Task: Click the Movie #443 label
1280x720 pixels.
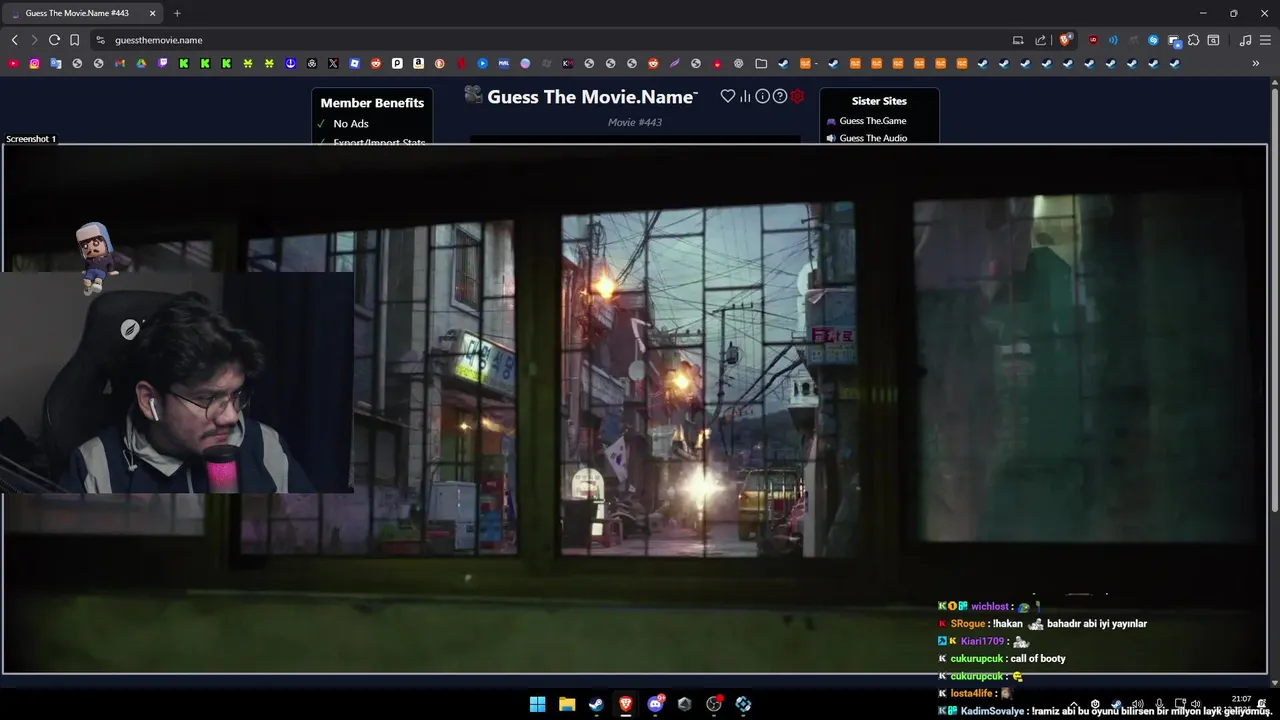Action: tap(635, 122)
